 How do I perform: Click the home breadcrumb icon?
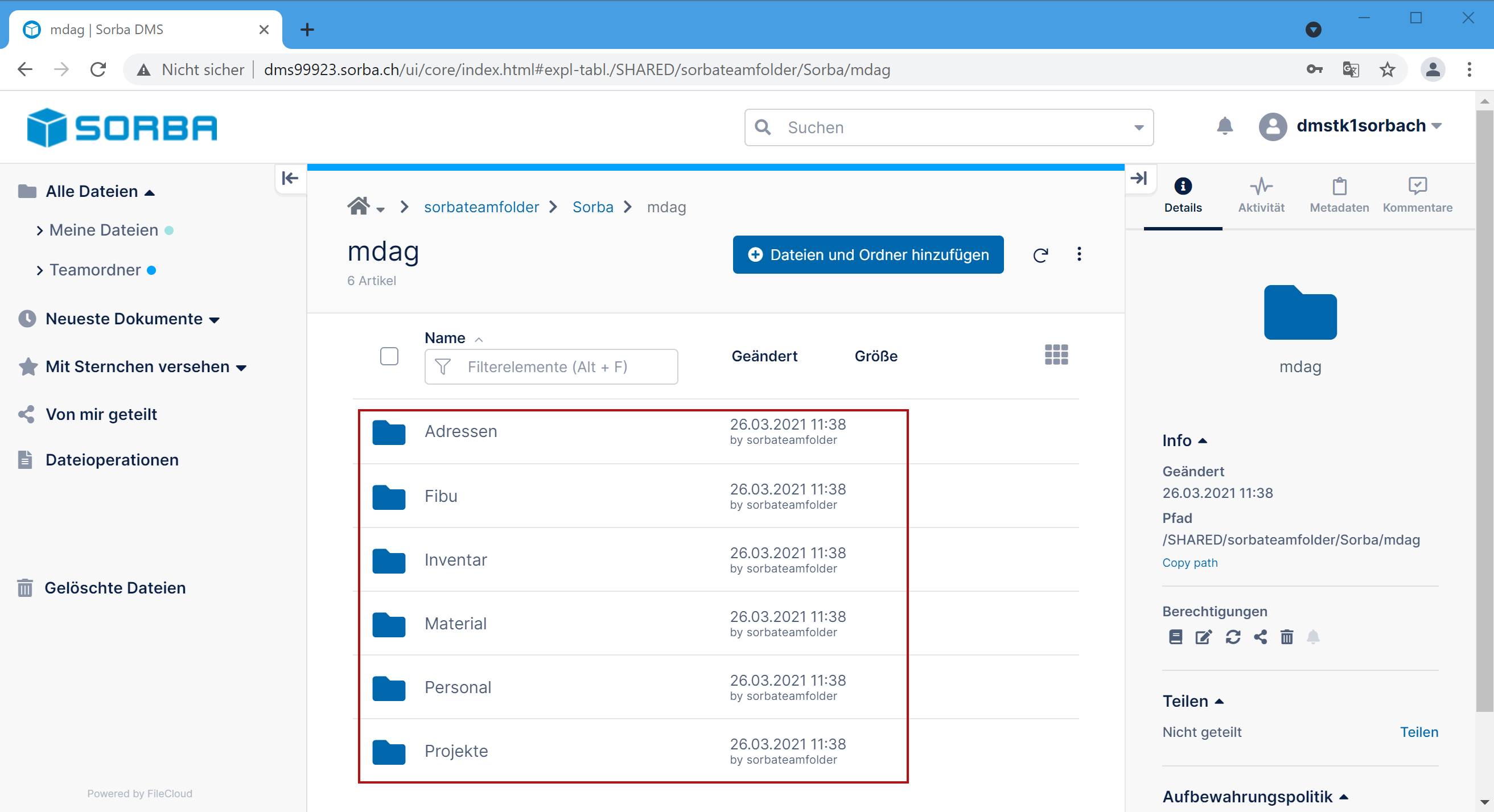359,207
